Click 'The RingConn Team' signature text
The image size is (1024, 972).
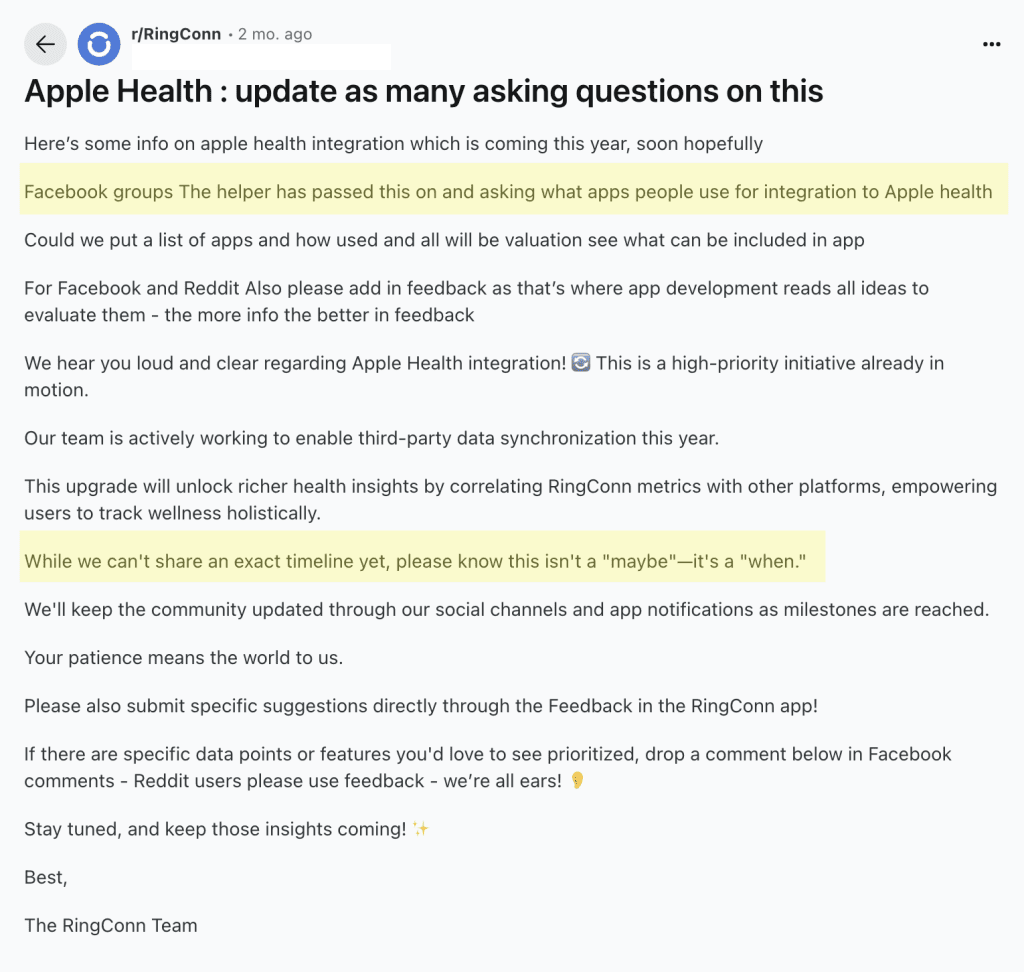click(110, 925)
